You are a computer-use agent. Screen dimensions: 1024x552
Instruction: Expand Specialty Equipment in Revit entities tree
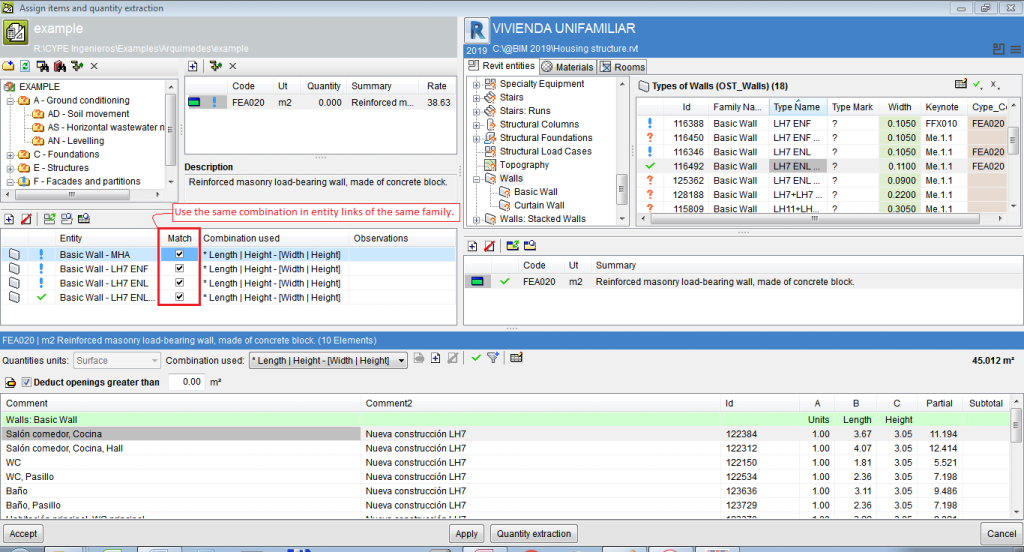pyautogui.click(x=476, y=84)
